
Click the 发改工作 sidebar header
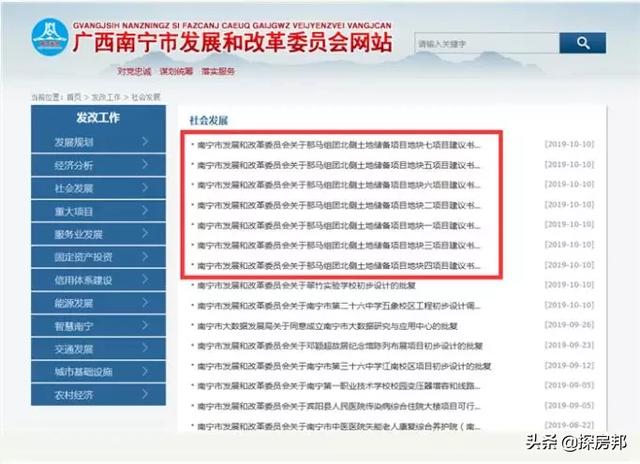pyautogui.click(x=98, y=118)
